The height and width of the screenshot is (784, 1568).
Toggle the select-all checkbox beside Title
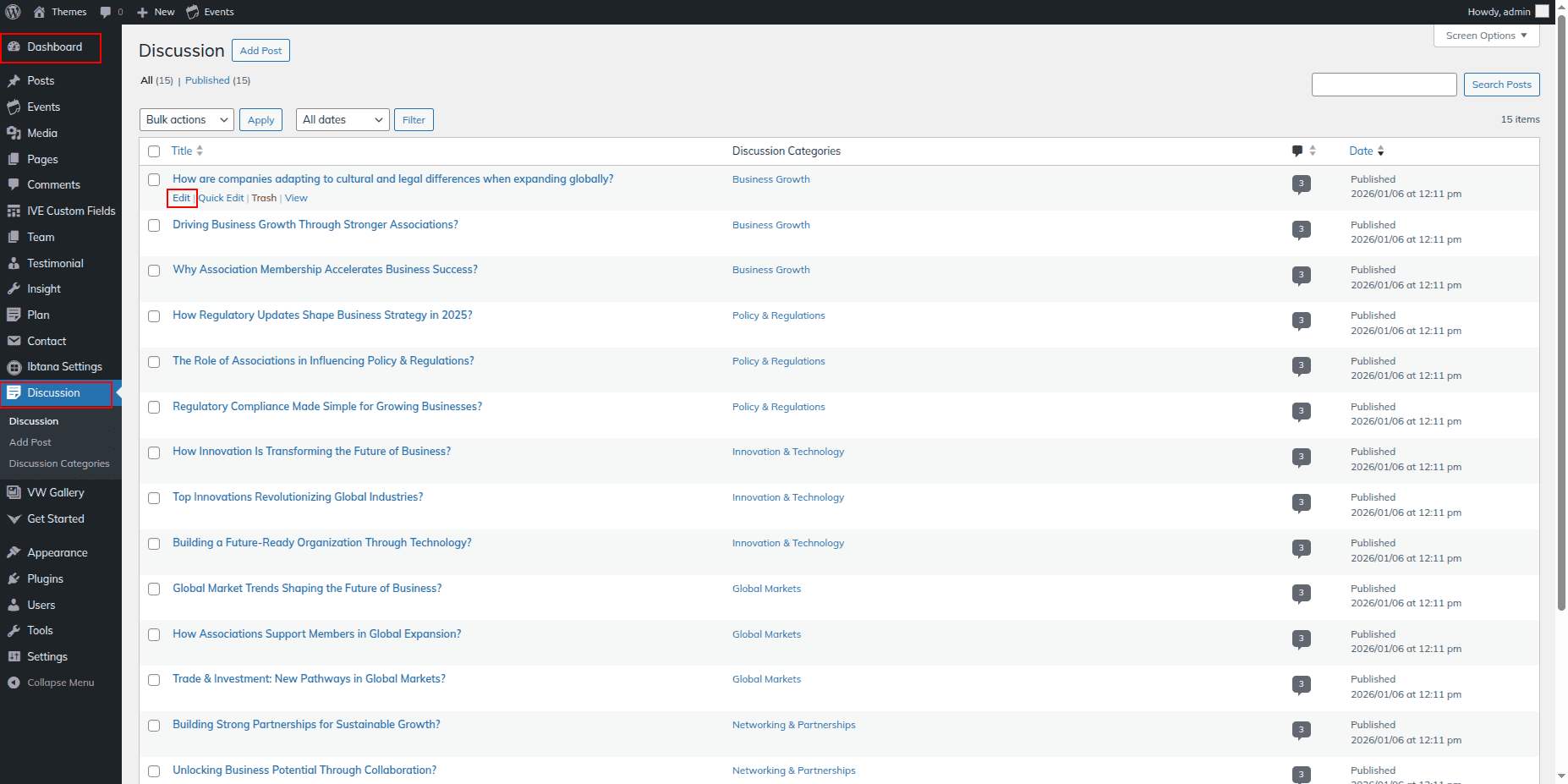coord(154,151)
